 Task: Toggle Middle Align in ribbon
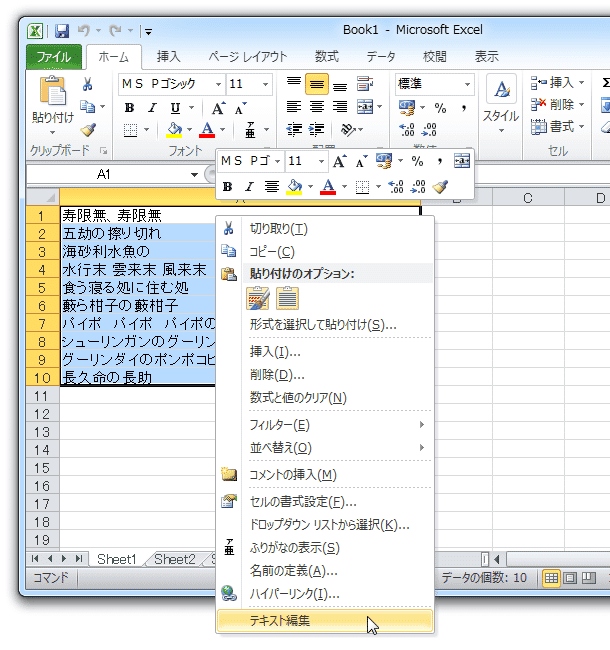point(317,84)
